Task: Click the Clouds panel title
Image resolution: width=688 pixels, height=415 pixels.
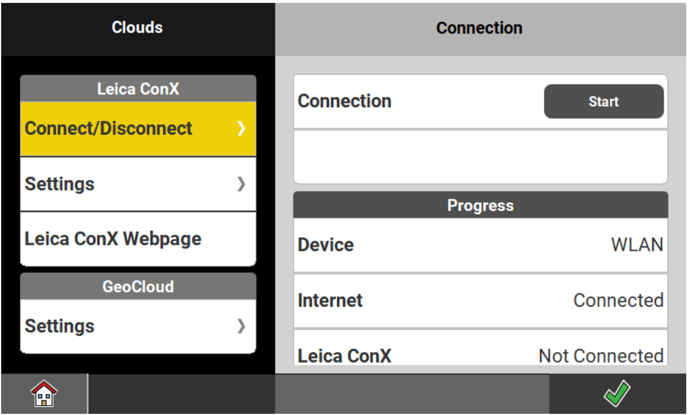Action: [137, 28]
